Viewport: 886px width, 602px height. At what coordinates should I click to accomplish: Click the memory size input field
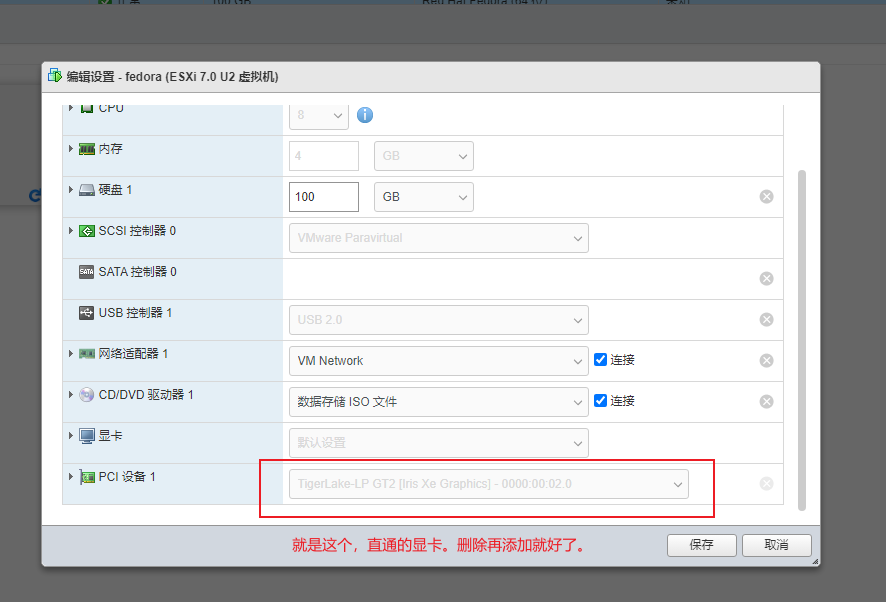(324, 156)
